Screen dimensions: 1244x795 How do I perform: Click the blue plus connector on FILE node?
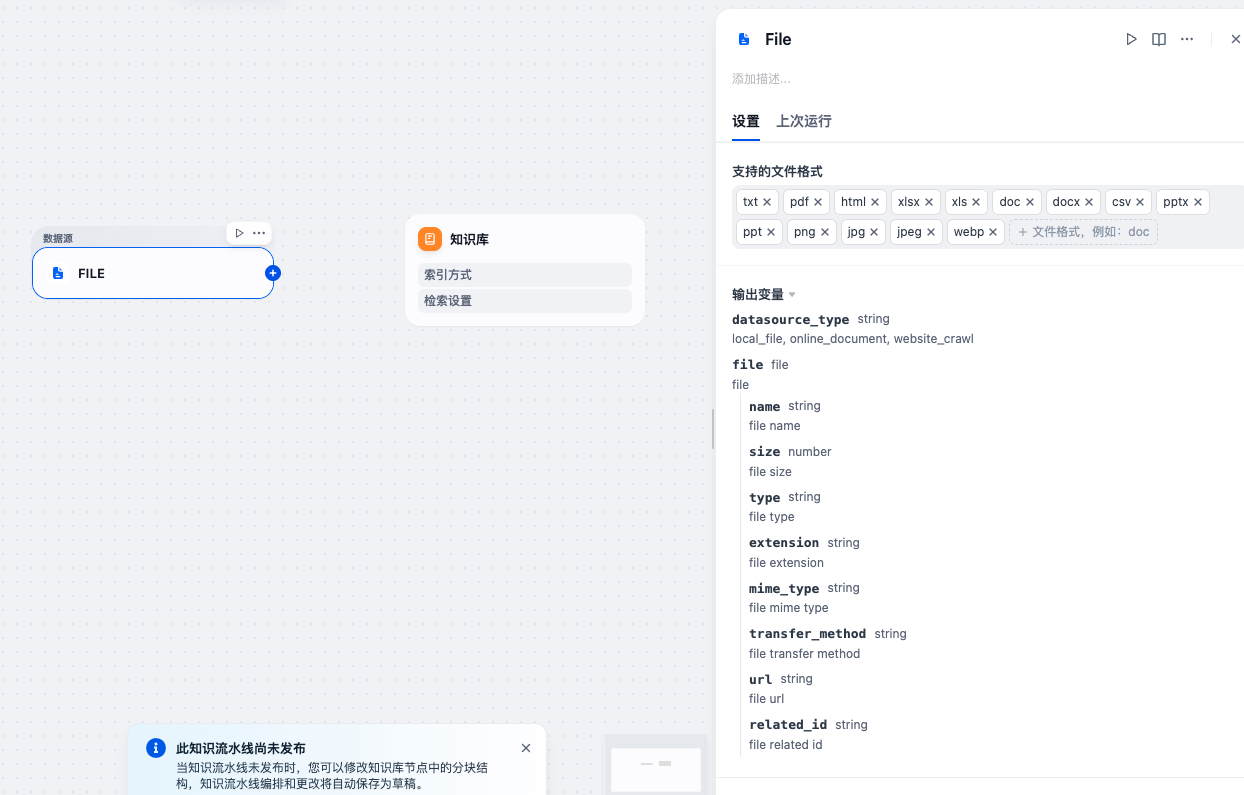tap(271, 272)
